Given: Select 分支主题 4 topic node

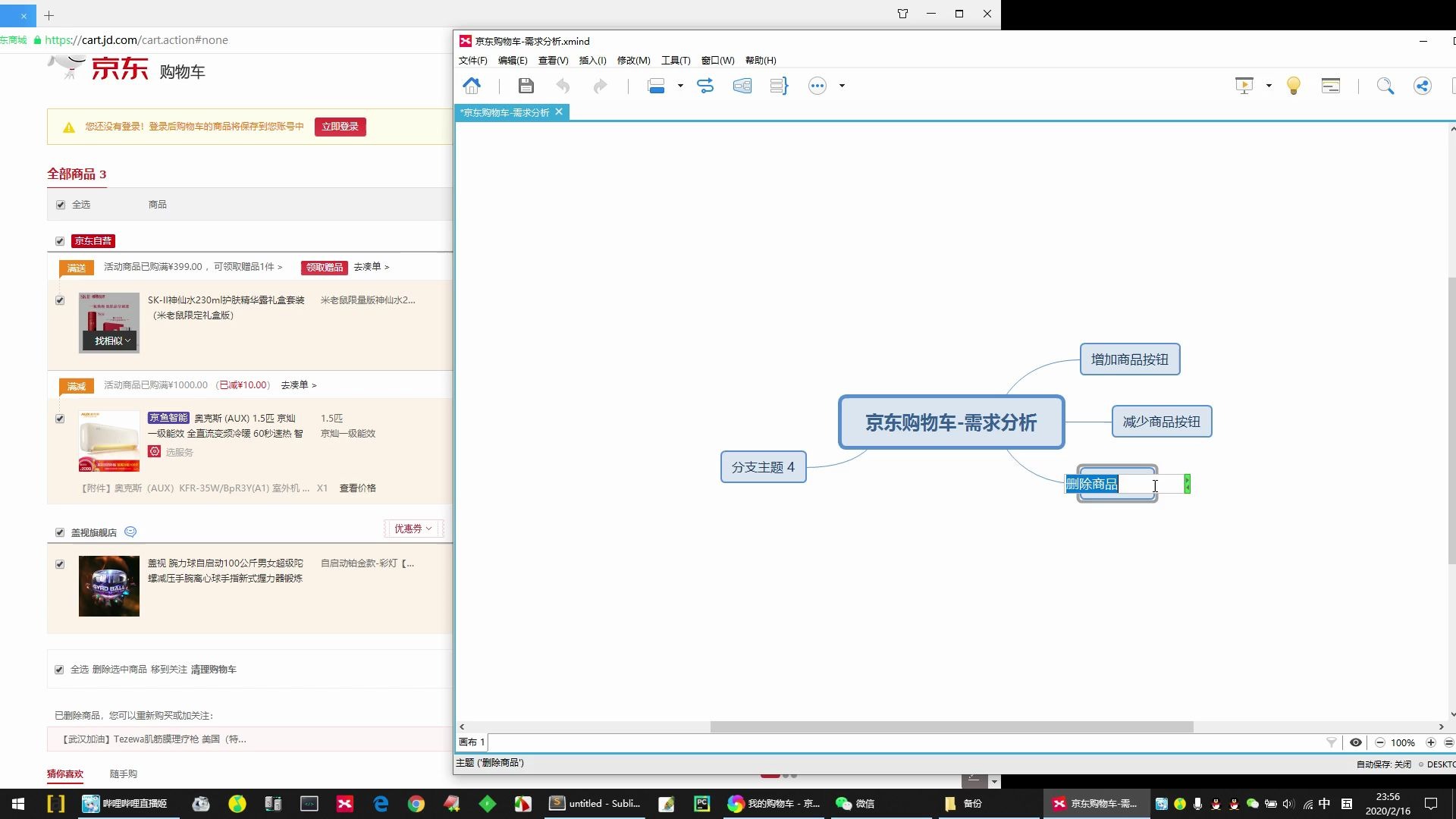Looking at the screenshot, I should (763, 467).
